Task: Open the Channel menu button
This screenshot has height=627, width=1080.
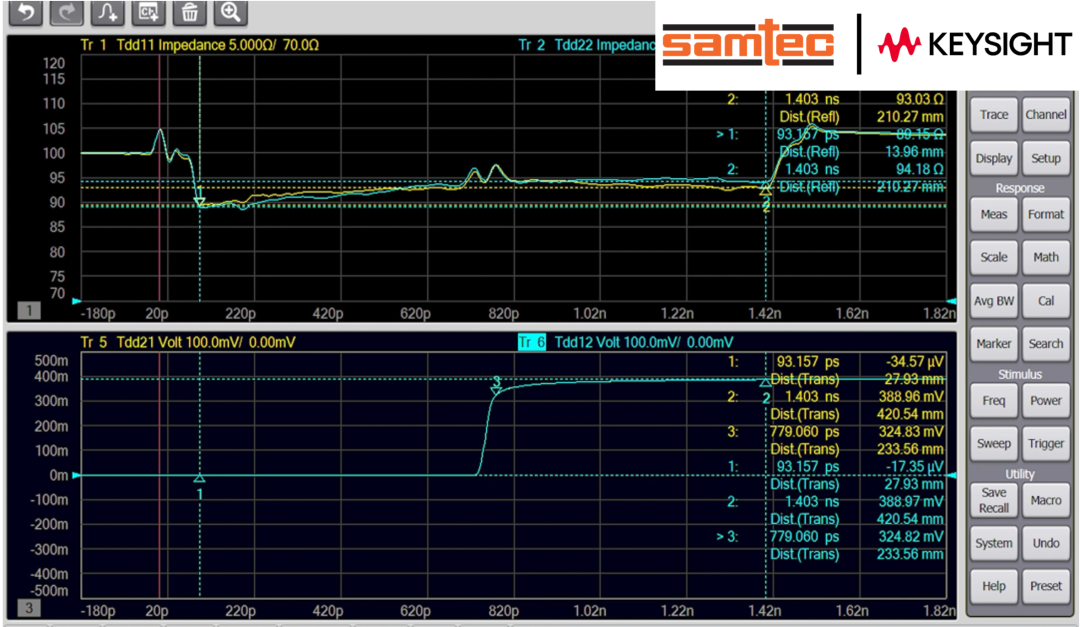Action: [1046, 114]
